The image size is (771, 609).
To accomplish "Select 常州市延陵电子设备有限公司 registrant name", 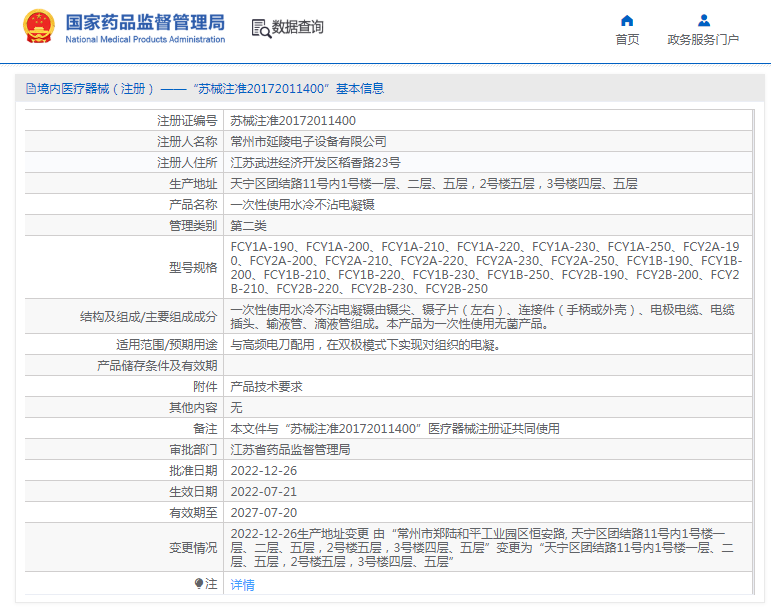I will click(x=308, y=142).
